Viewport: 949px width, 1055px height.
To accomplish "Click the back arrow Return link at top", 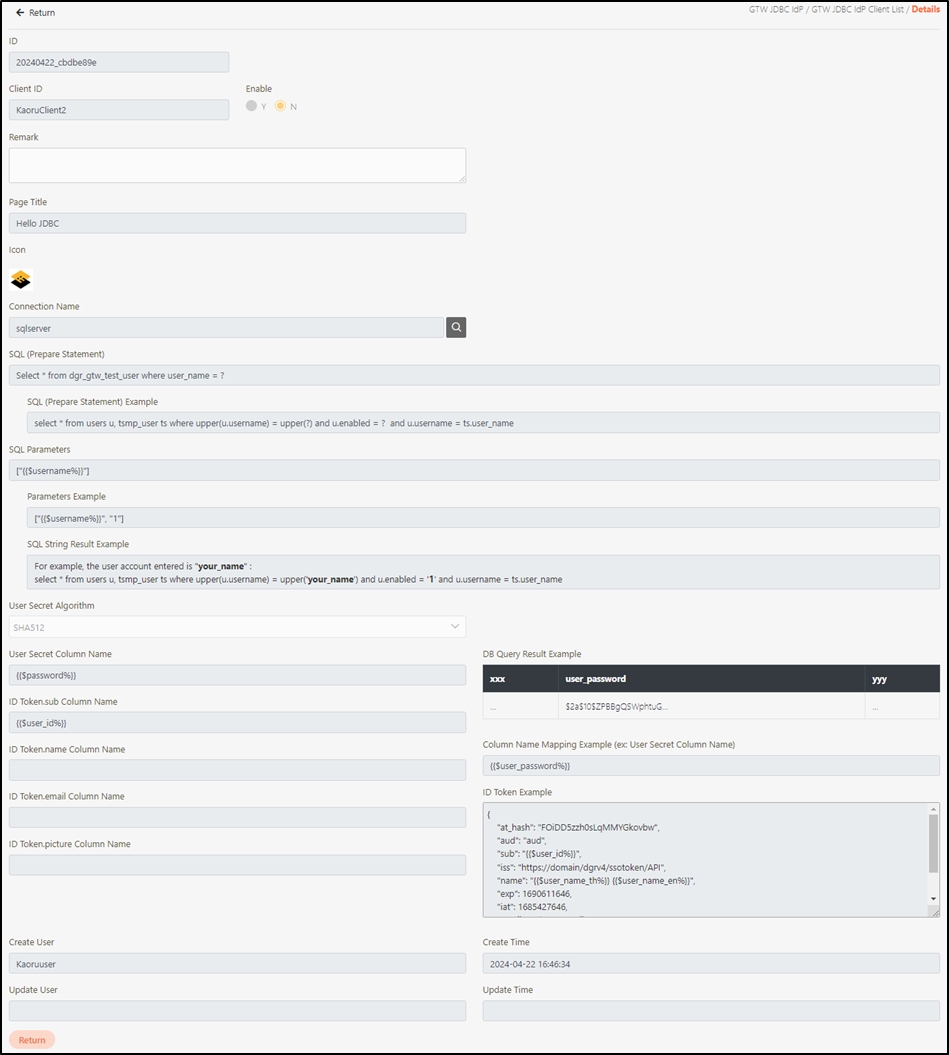I will coord(35,13).
